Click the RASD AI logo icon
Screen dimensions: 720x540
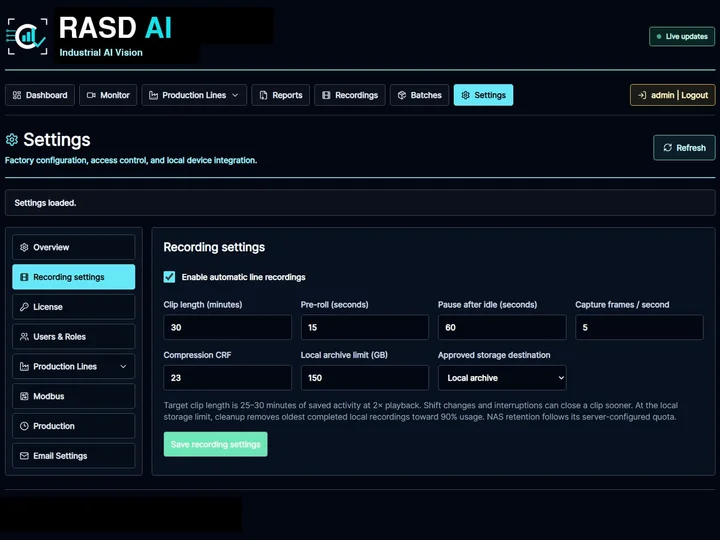tap(27, 37)
